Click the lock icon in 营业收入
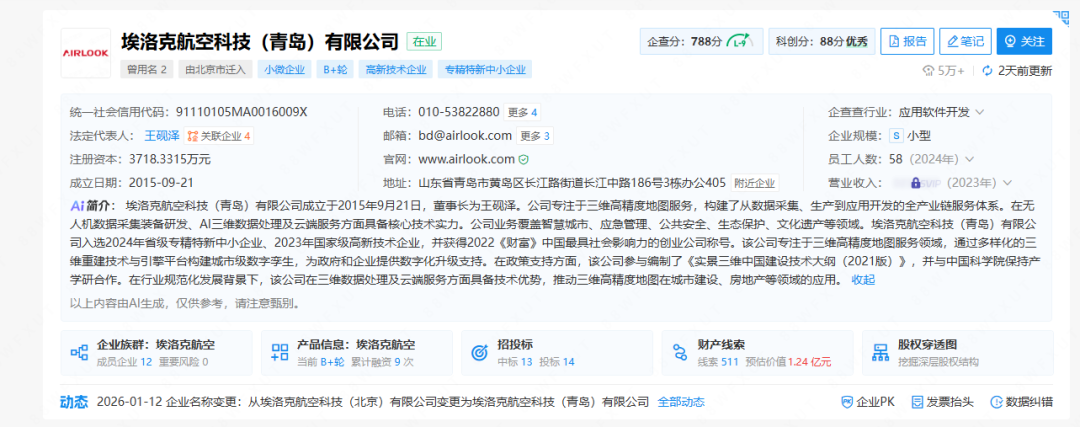 (915, 183)
